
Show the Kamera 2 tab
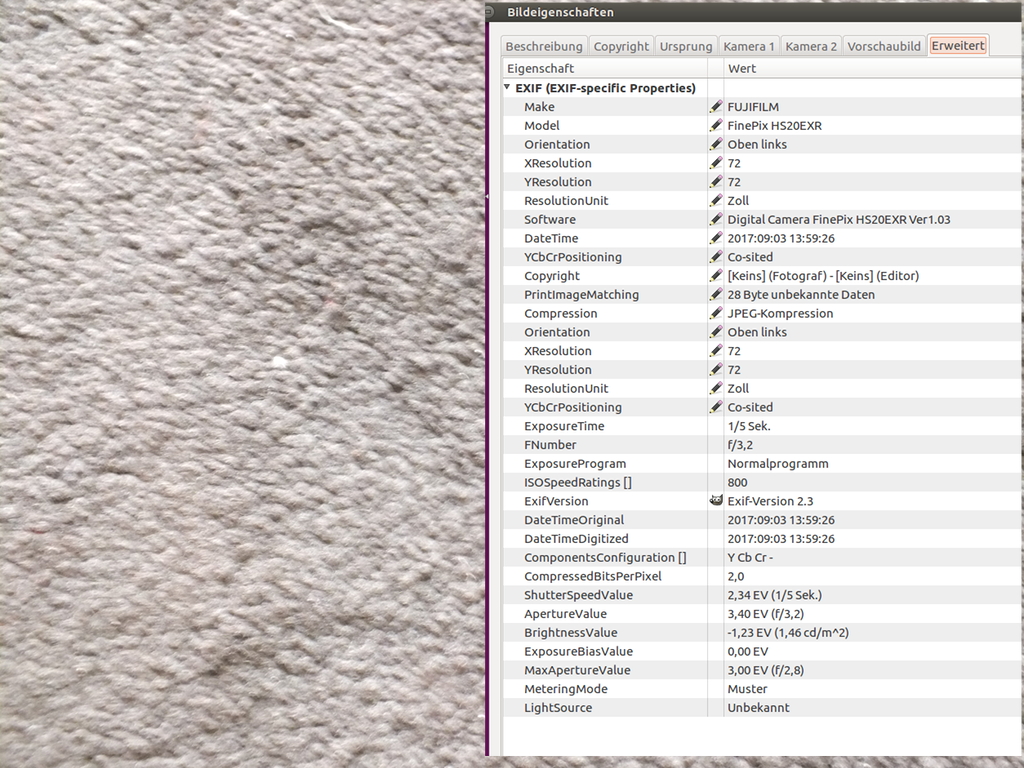(x=811, y=46)
